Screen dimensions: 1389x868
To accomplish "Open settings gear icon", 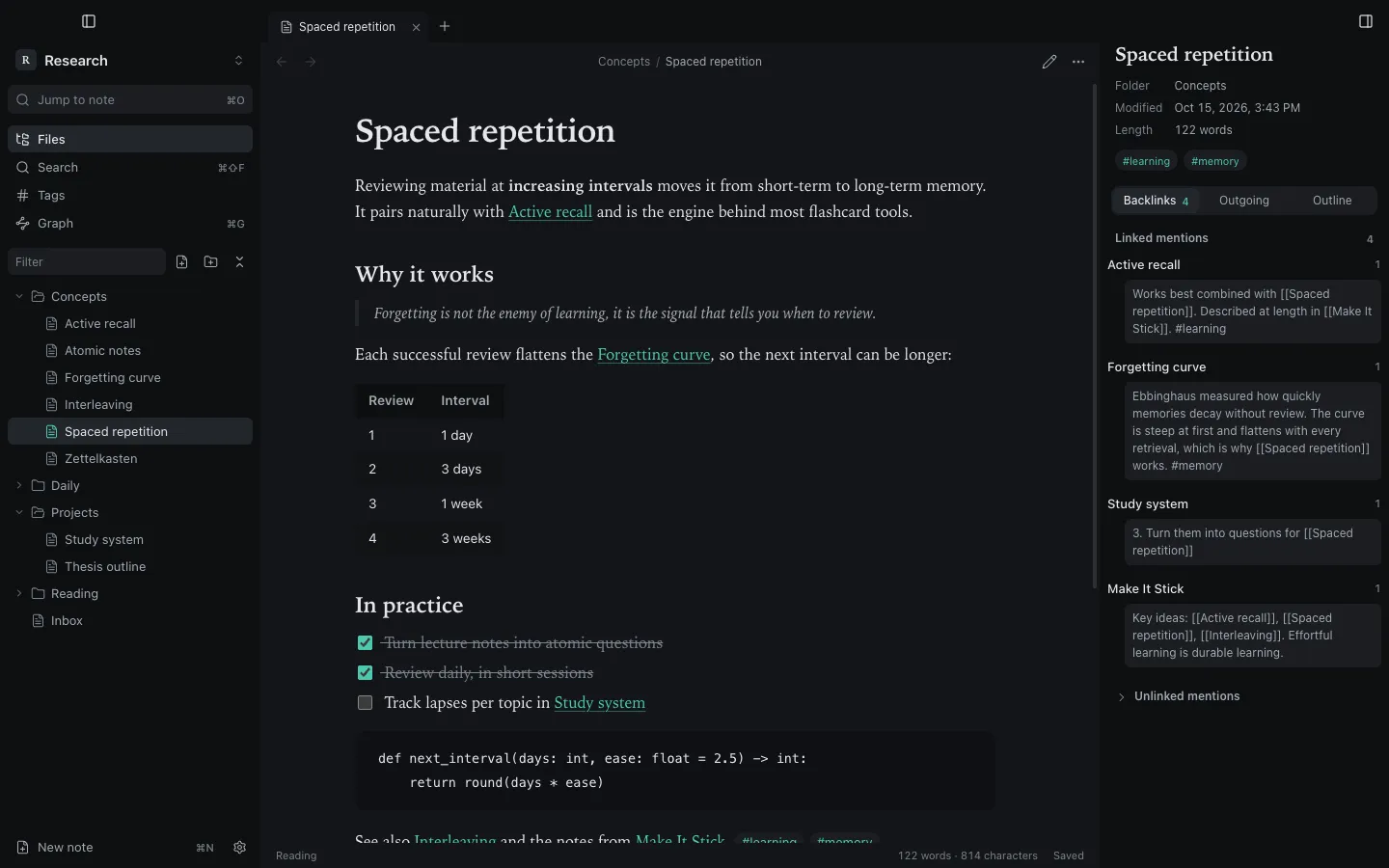I will 239,847.
